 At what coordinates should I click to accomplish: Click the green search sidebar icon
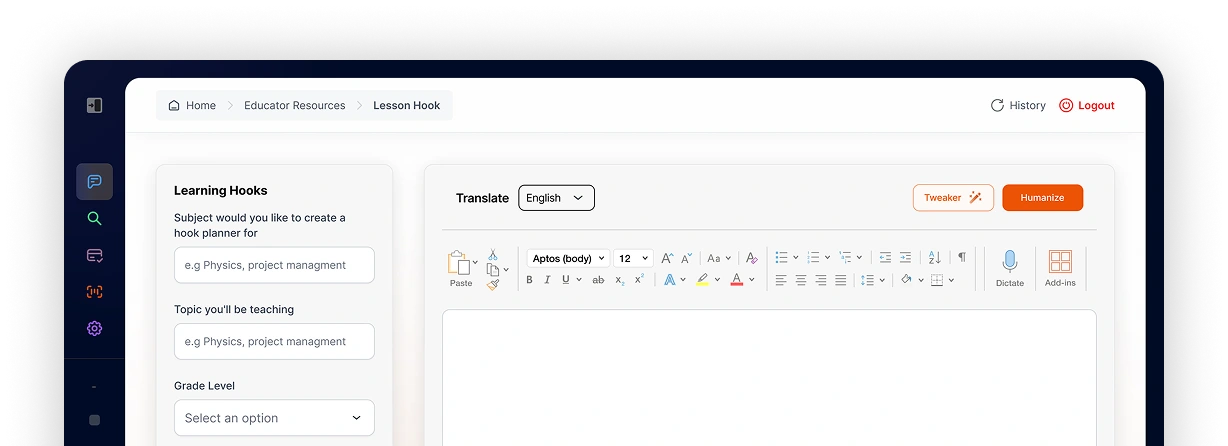tap(94, 218)
